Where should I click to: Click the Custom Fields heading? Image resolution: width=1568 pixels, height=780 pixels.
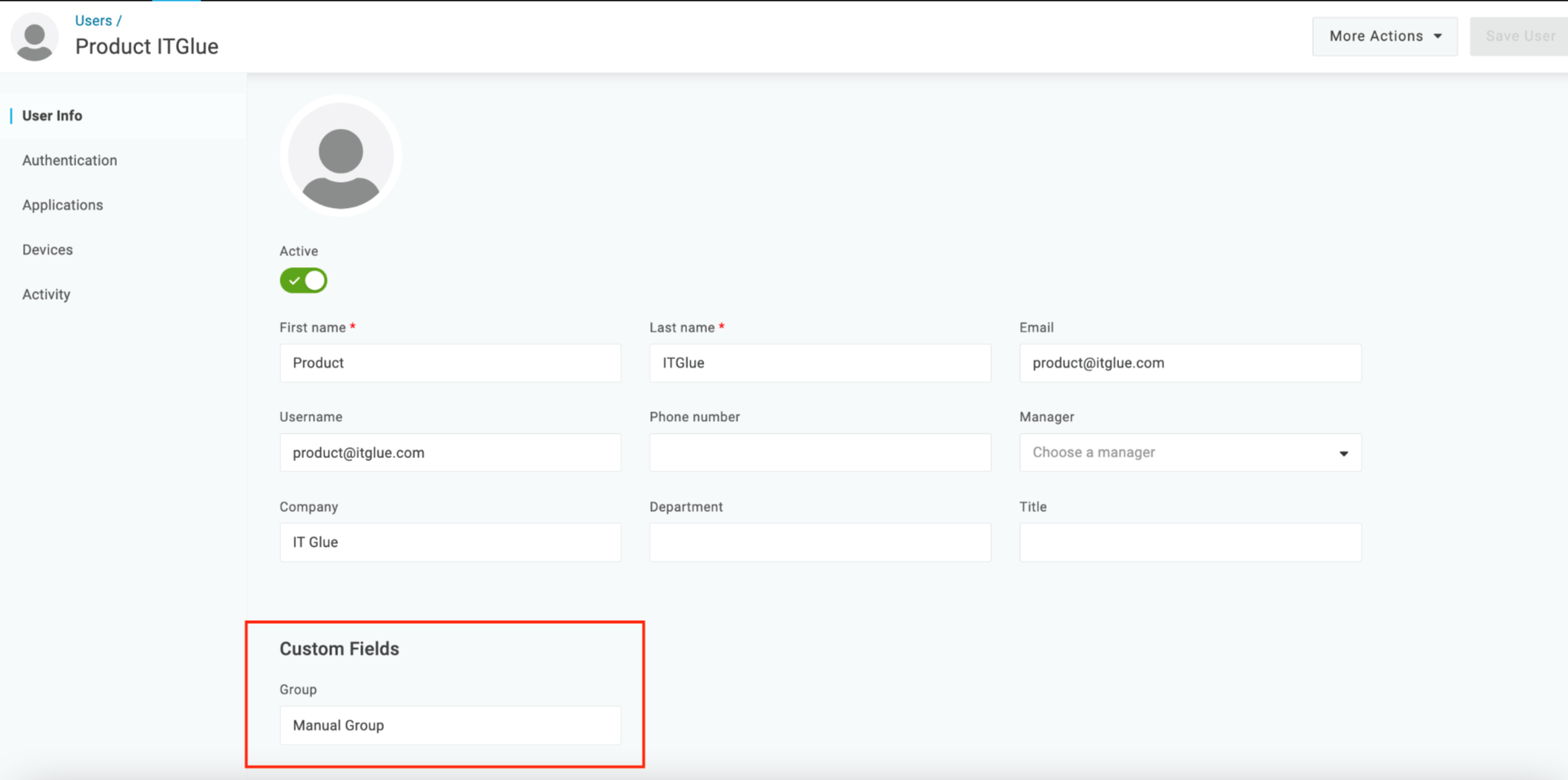pos(339,649)
